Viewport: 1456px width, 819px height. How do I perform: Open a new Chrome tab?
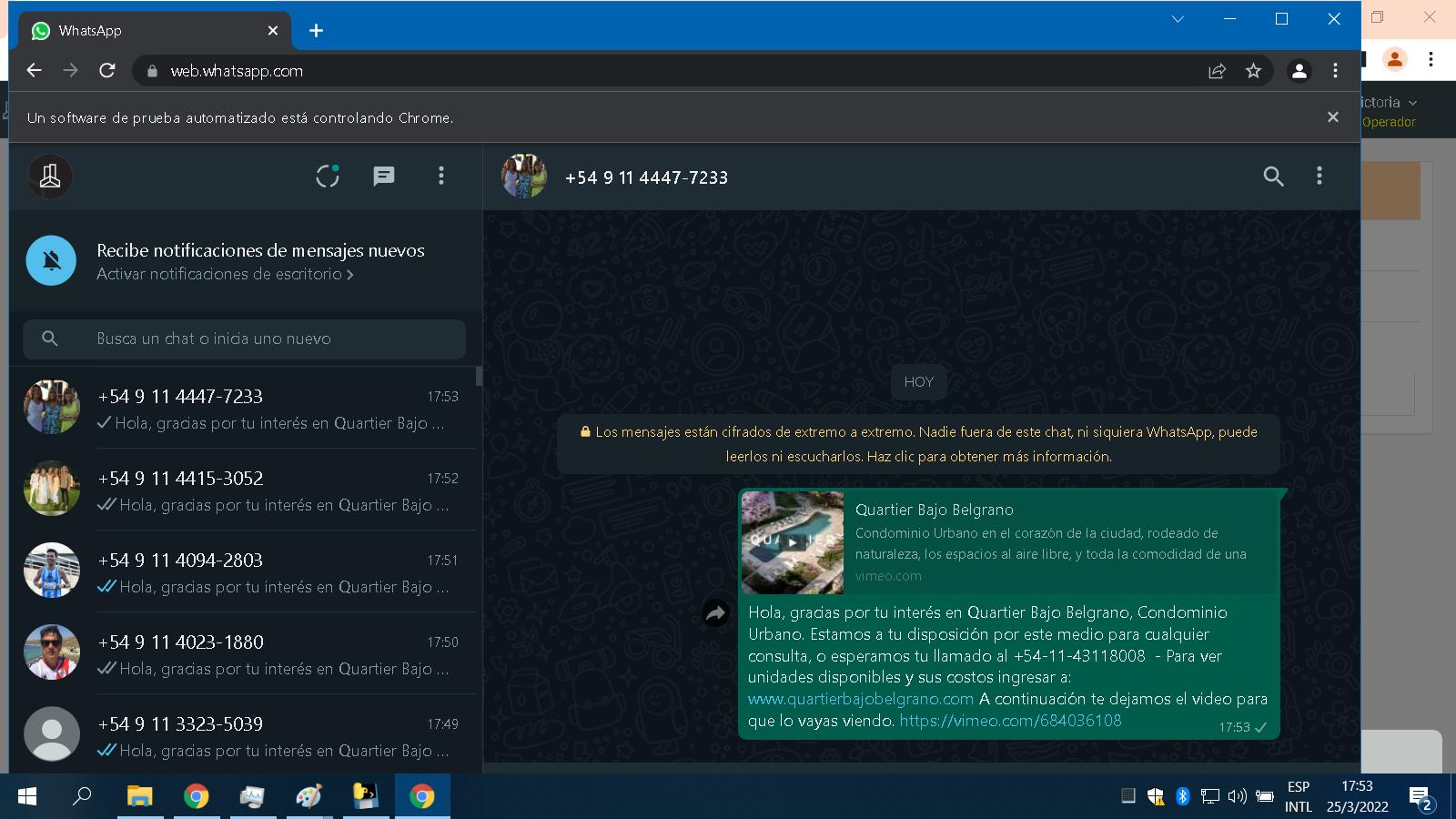tap(316, 31)
